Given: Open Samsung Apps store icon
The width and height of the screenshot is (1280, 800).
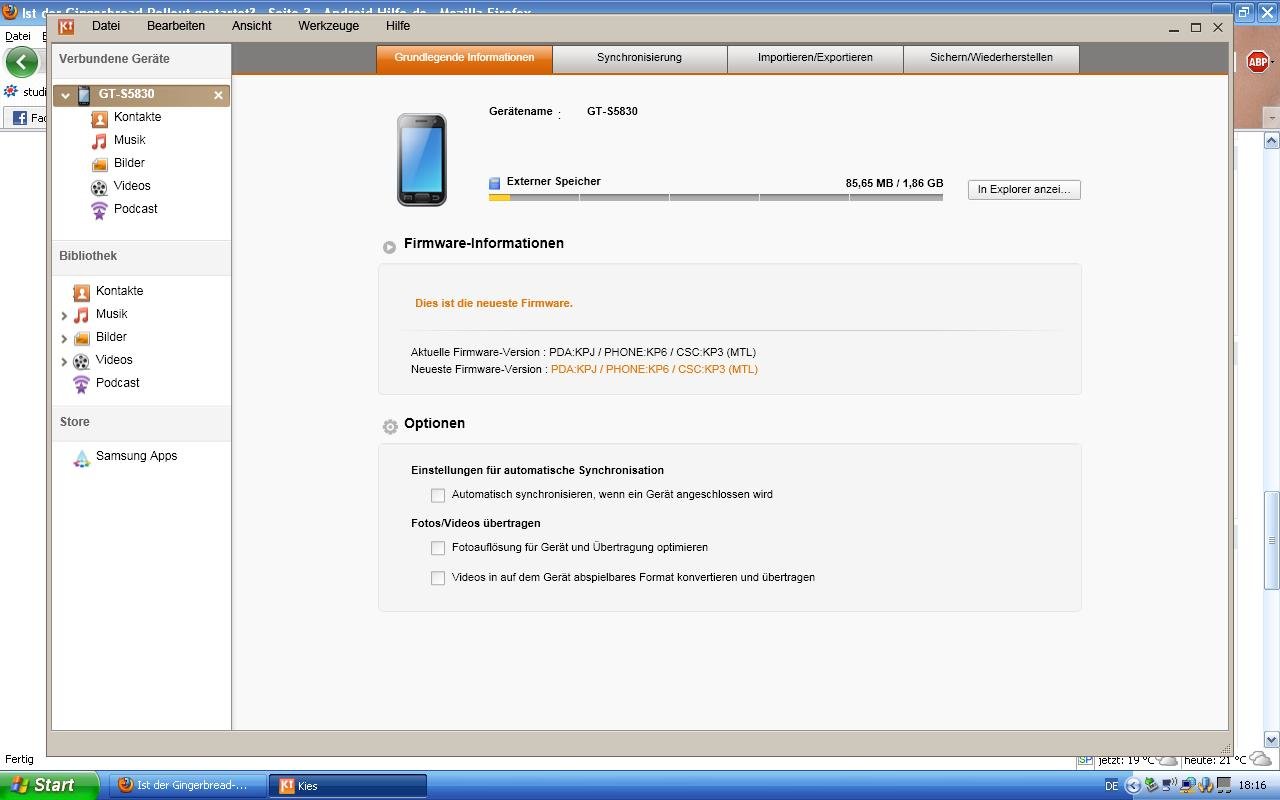Looking at the screenshot, I should [x=81, y=457].
